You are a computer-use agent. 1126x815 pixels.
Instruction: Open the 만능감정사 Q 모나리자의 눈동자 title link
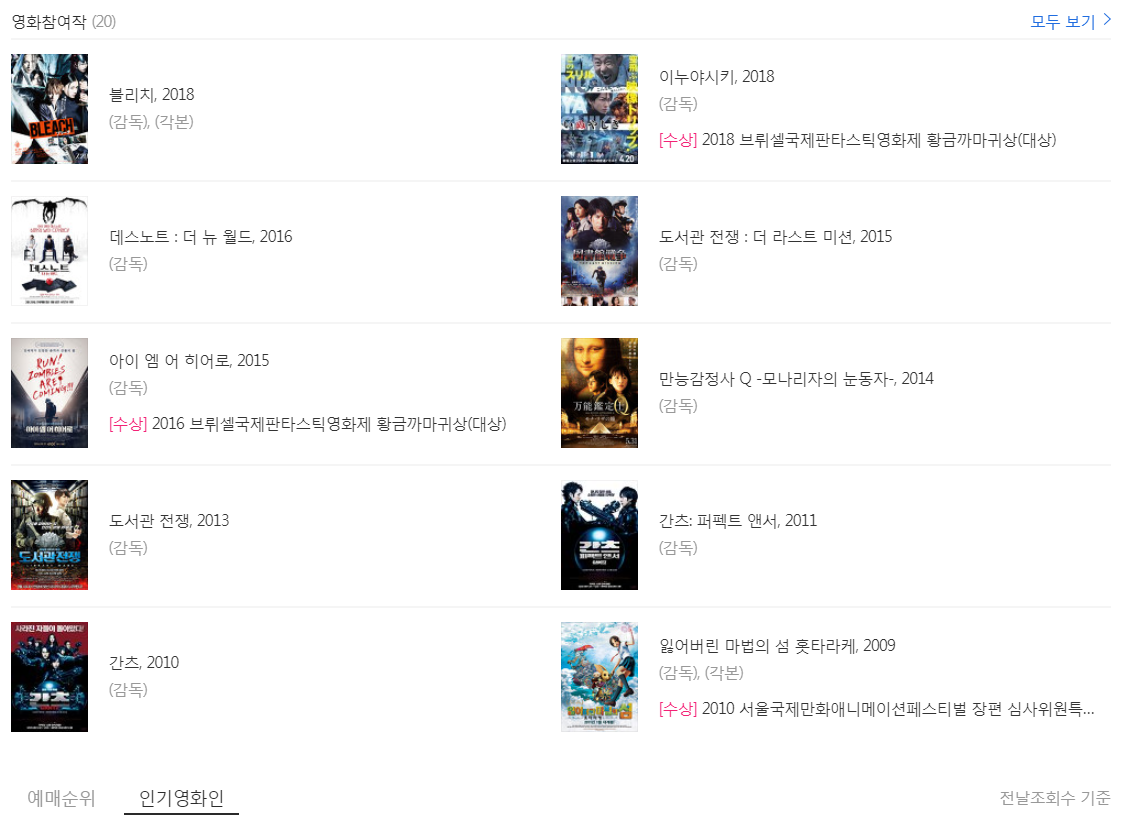(x=796, y=378)
